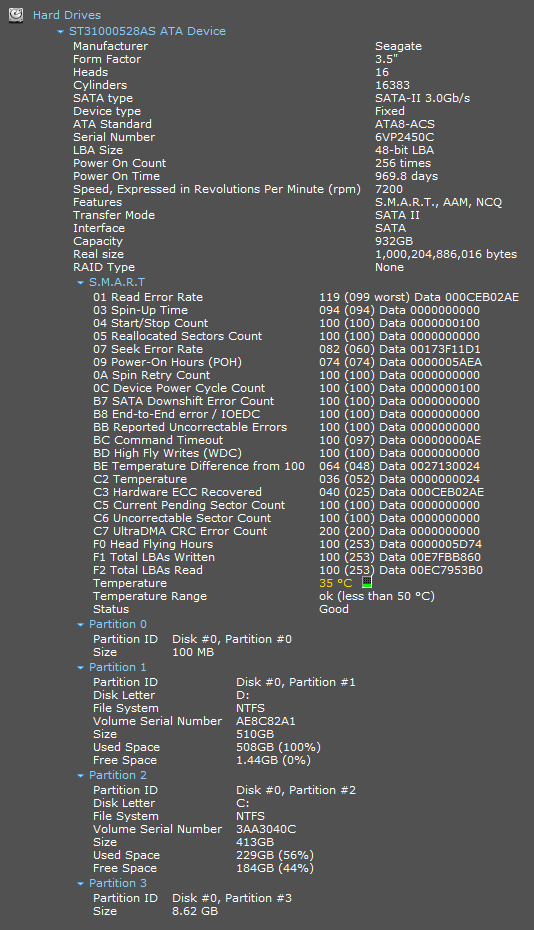Click the green temperature indicator icon
The width and height of the screenshot is (534, 930).
[x=367, y=582]
